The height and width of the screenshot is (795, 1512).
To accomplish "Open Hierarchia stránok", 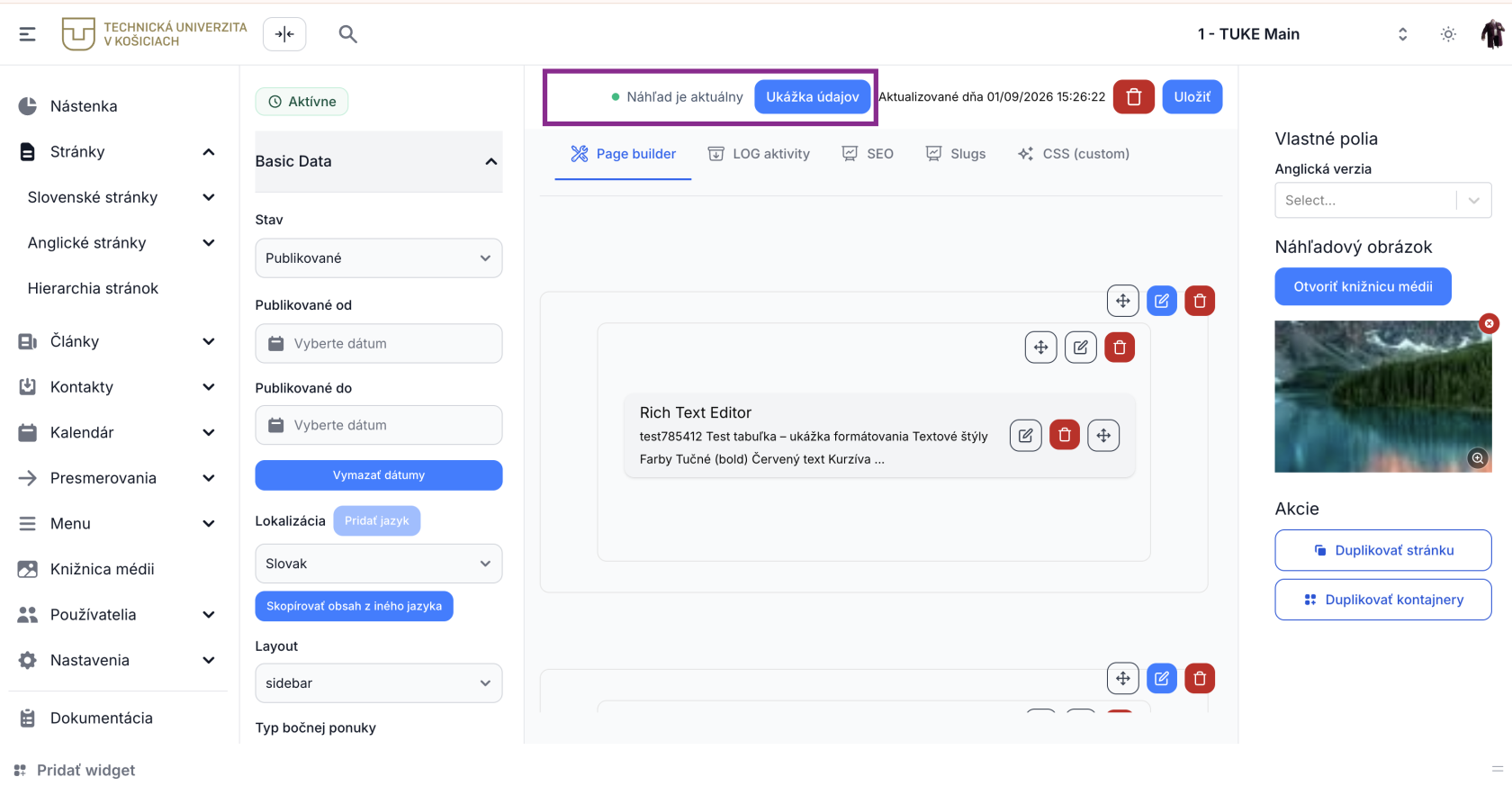I will [x=93, y=288].
